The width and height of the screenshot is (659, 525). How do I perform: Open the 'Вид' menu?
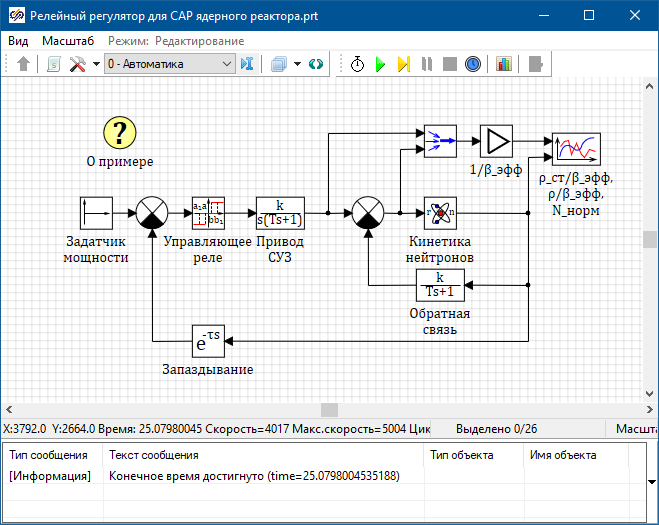pyautogui.click(x=18, y=41)
